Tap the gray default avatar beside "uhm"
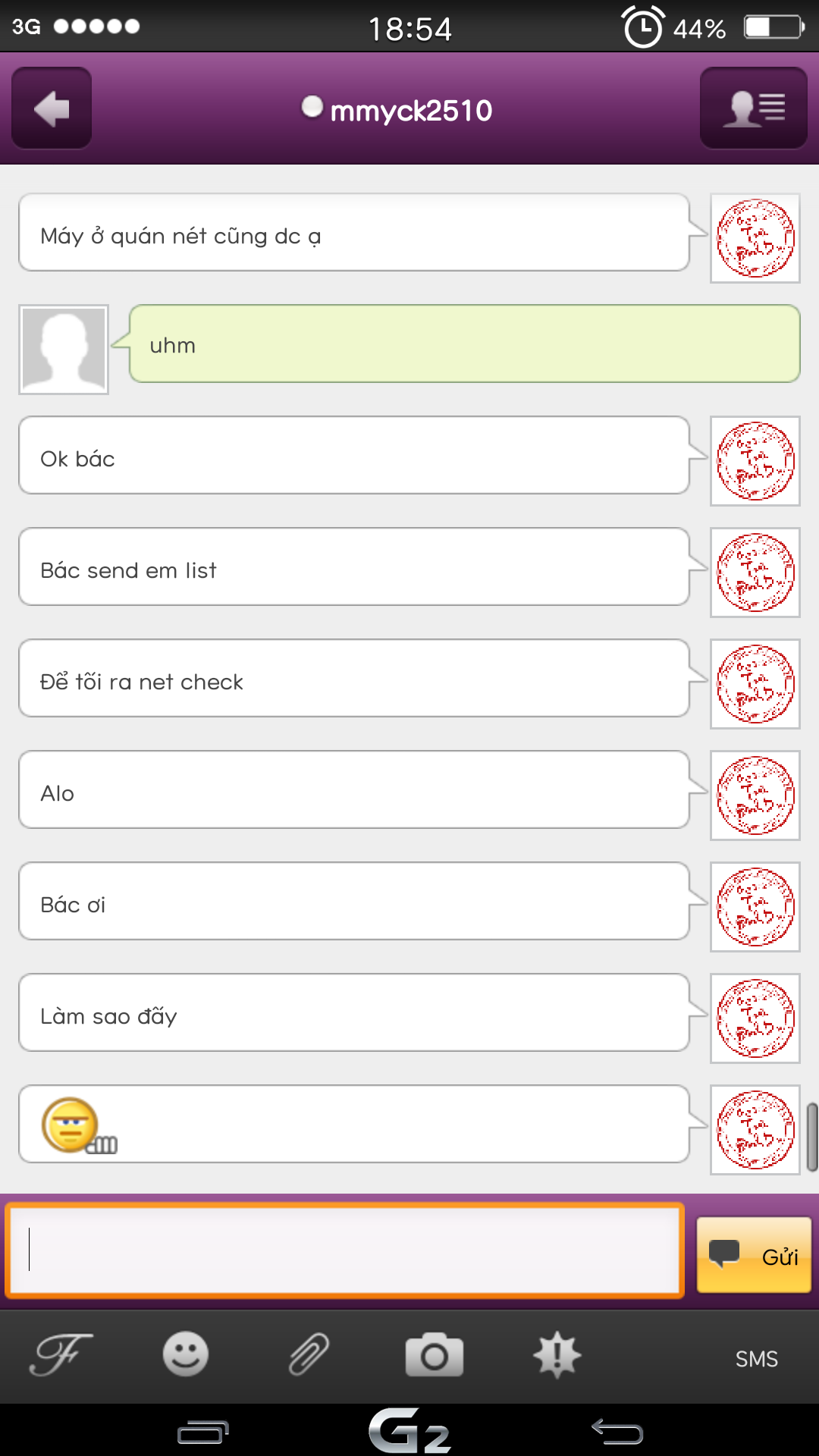The width and height of the screenshot is (819, 1456). point(64,350)
